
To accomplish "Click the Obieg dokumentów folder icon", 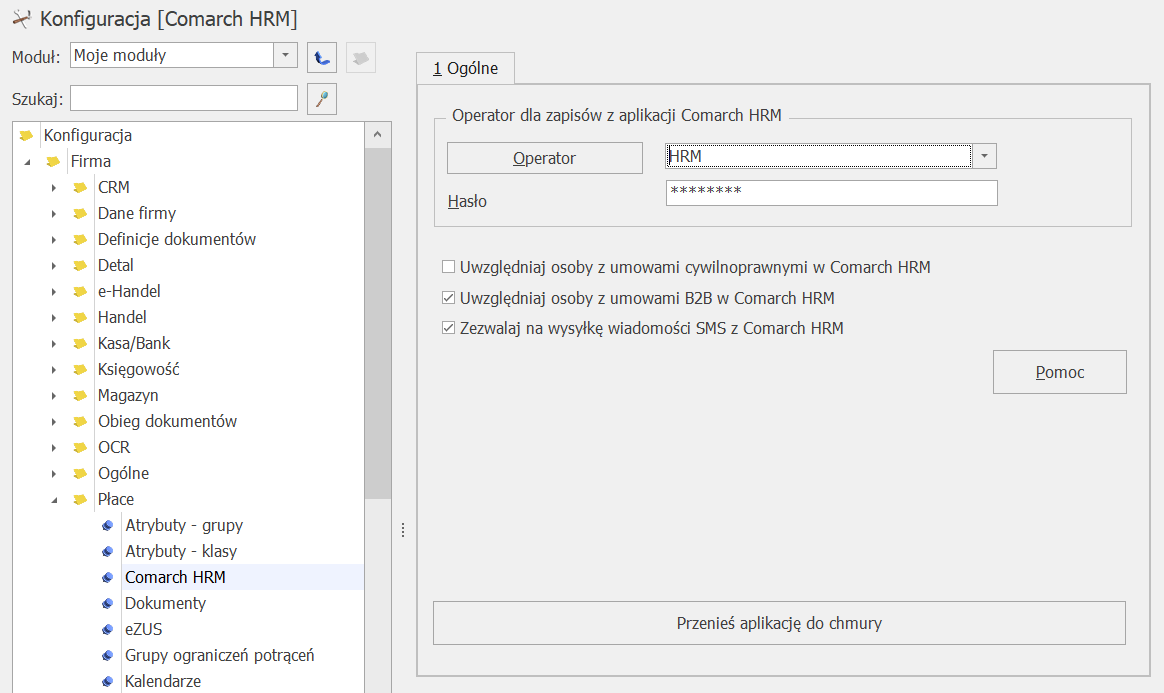I will pos(80,421).
